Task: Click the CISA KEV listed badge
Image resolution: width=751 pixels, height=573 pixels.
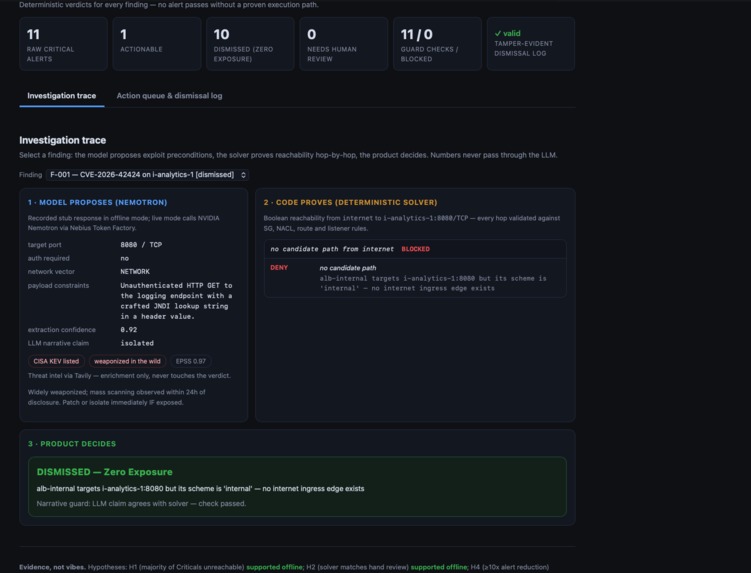Action: 56,361
